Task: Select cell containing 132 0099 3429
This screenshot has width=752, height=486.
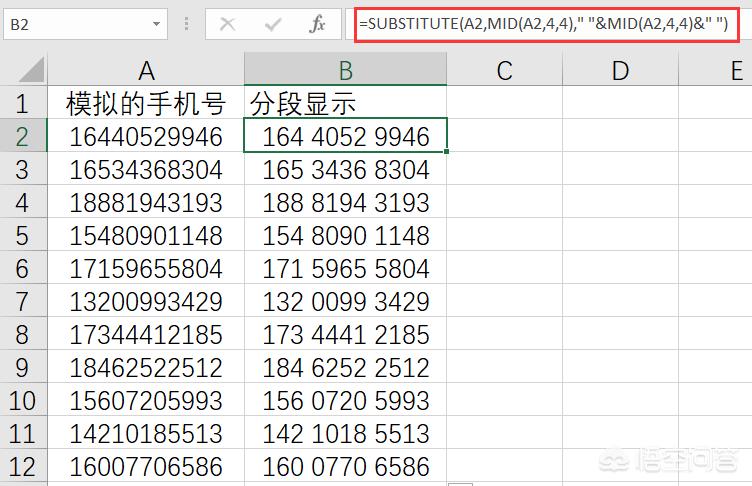Action: (x=345, y=301)
